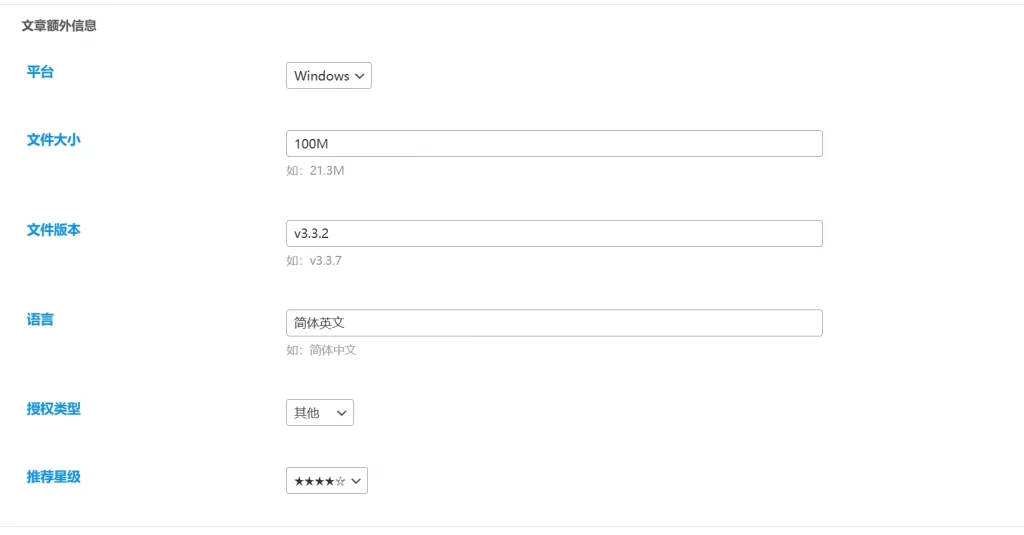
Task: Click the empty outlined star in rating
Action: coord(341,481)
